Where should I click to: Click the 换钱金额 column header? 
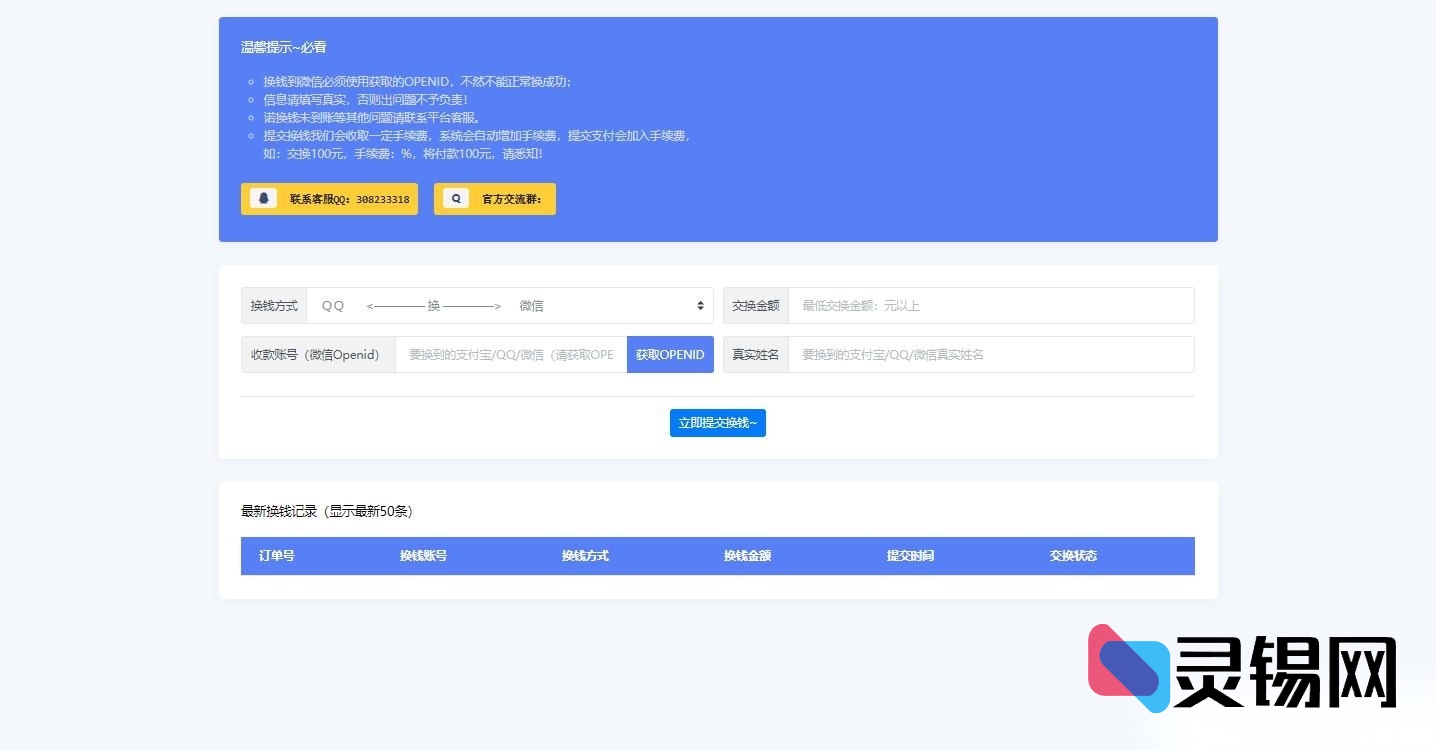coord(747,556)
